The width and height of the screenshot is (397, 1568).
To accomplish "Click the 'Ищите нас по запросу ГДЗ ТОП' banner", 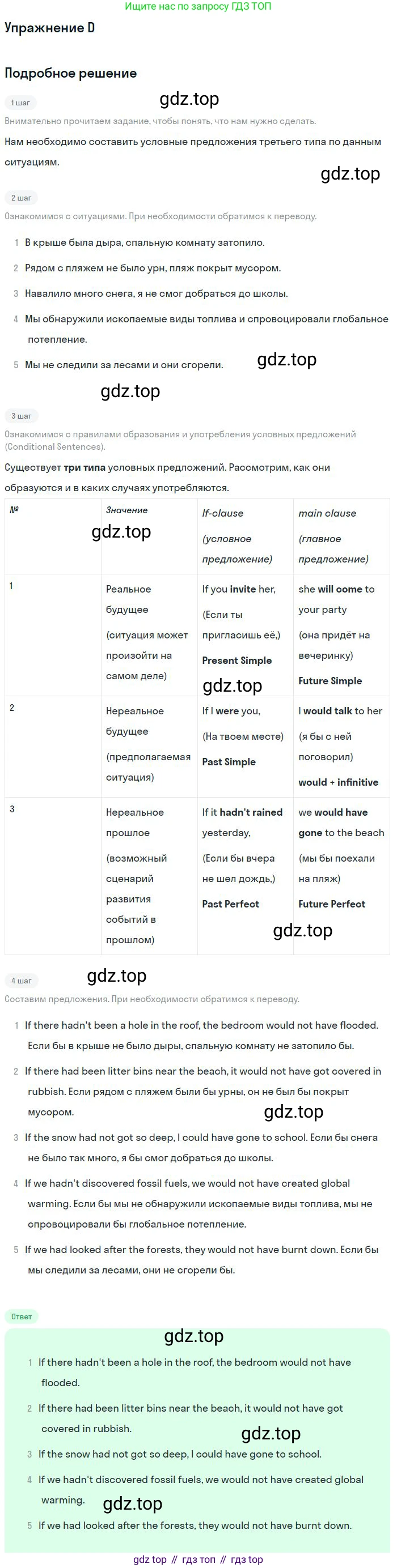I will 198,6.
